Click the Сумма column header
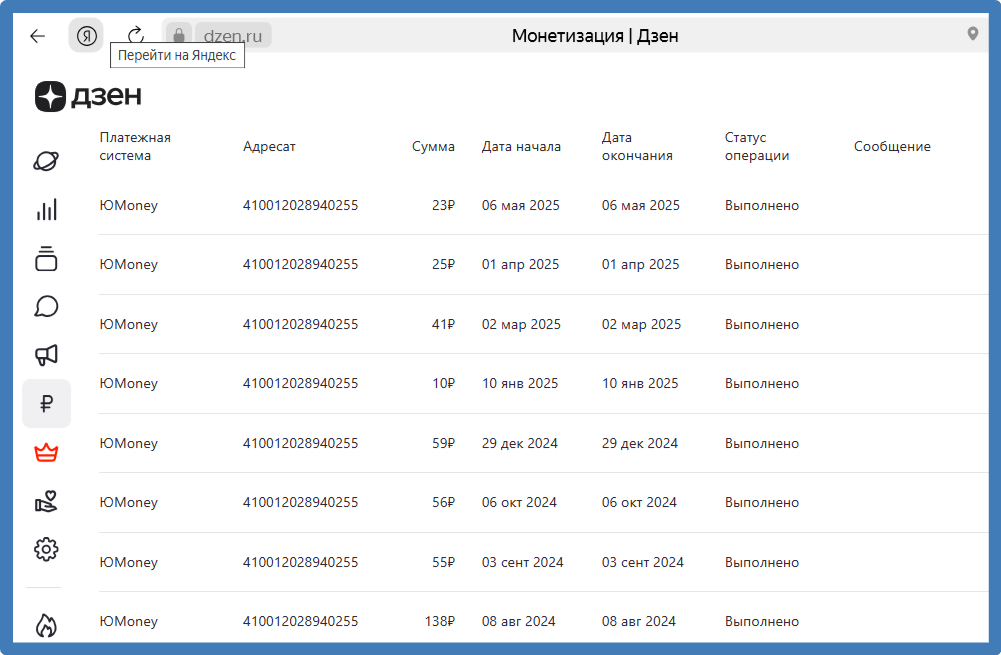The image size is (1001, 655). pyautogui.click(x=433, y=146)
